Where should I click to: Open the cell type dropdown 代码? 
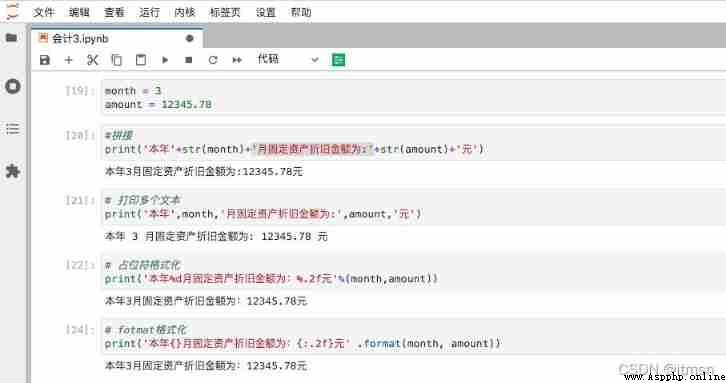point(288,59)
